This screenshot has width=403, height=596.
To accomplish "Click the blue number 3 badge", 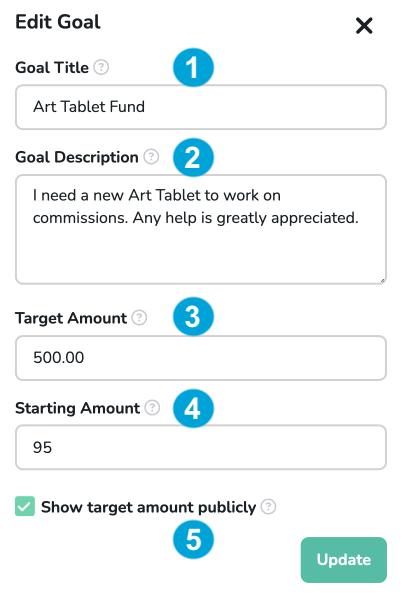I will [193, 316].
